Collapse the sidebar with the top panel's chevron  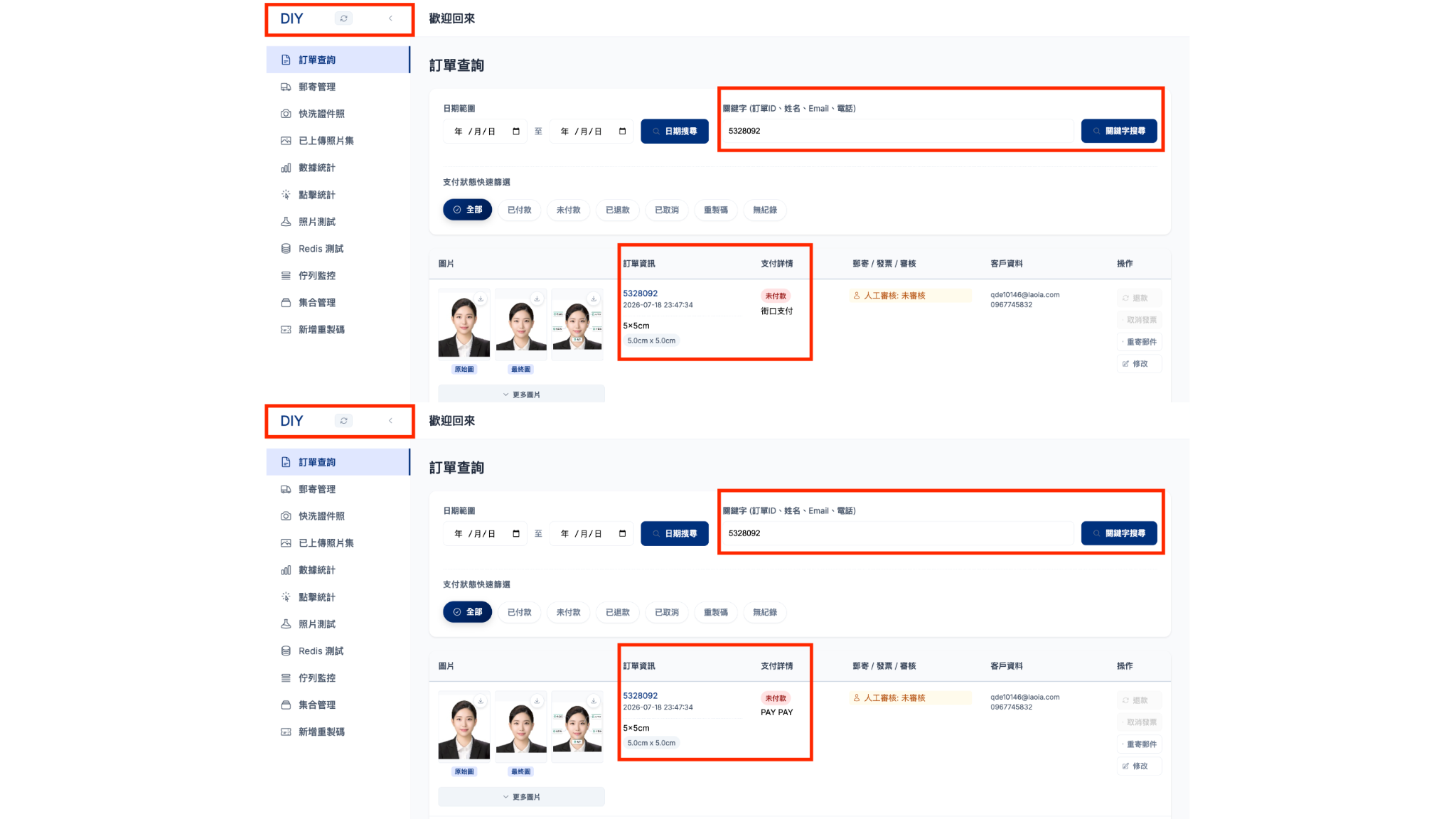point(390,18)
